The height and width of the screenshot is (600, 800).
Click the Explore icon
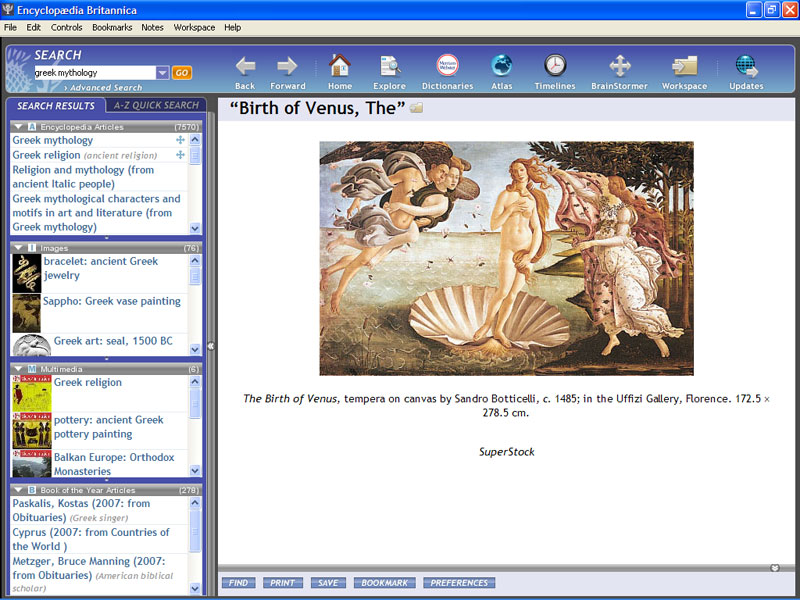tap(390, 66)
